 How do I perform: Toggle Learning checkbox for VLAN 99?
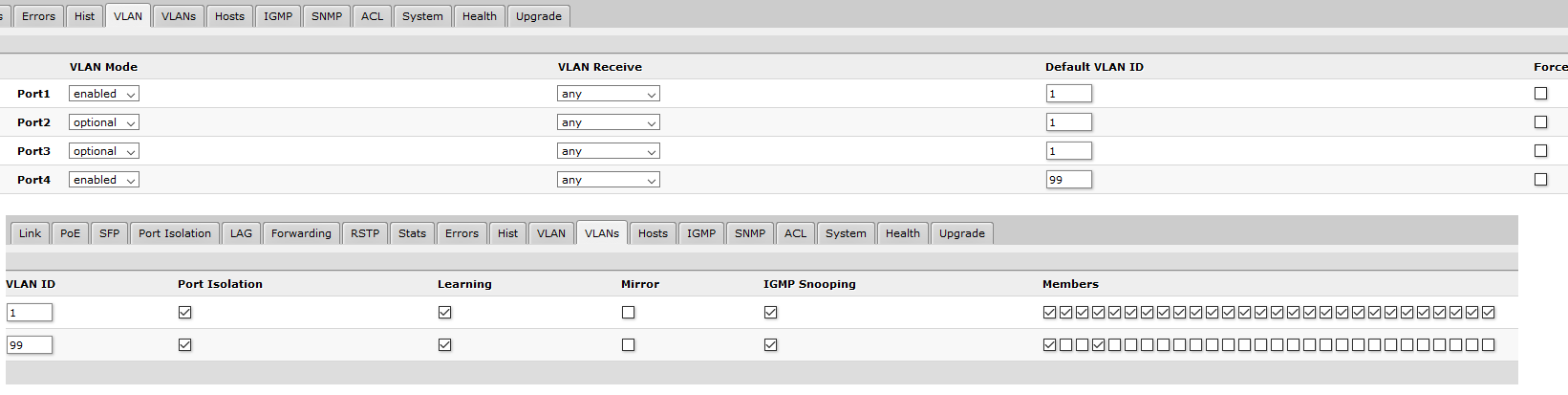[444, 345]
